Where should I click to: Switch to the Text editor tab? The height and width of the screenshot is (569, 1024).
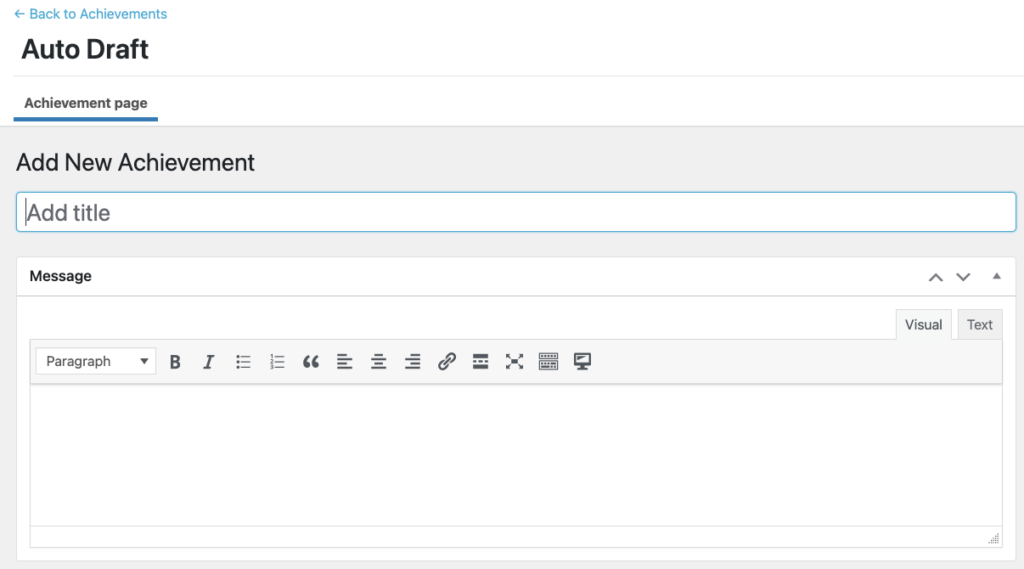point(980,325)
